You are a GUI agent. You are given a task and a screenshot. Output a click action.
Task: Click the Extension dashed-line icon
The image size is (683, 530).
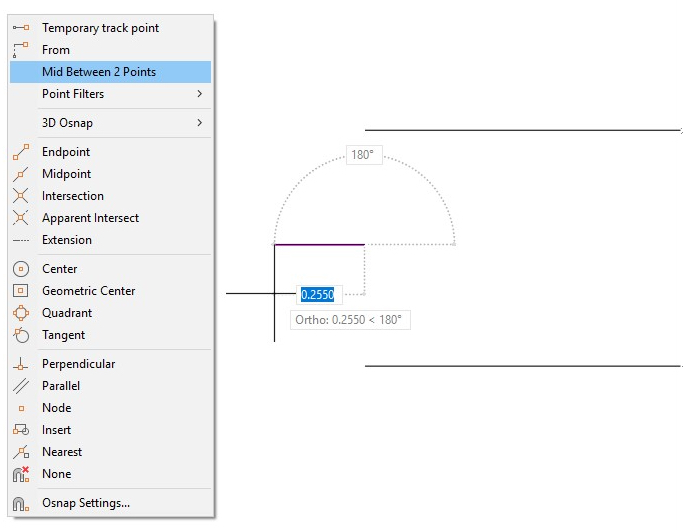(21, 240)
